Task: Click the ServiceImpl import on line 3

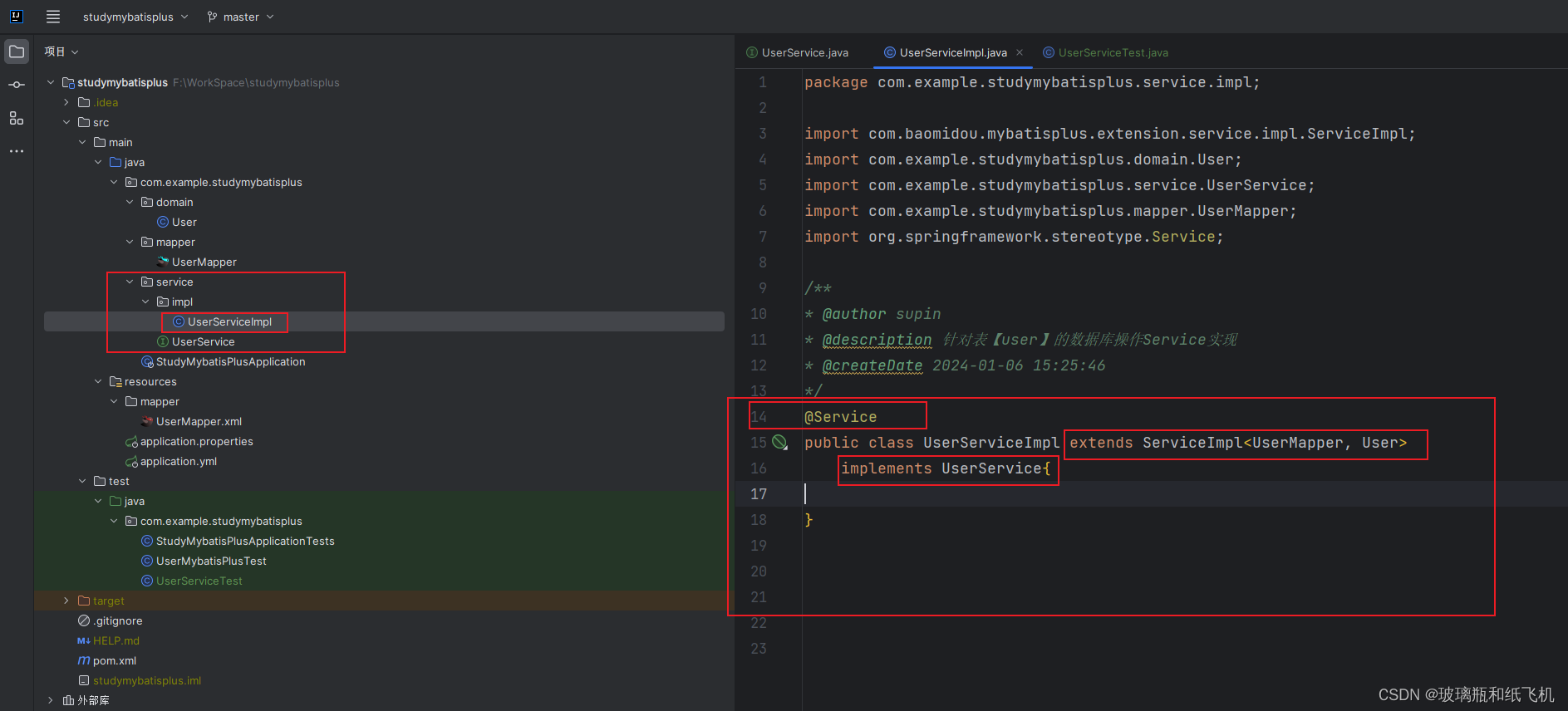Action: 1109,134
